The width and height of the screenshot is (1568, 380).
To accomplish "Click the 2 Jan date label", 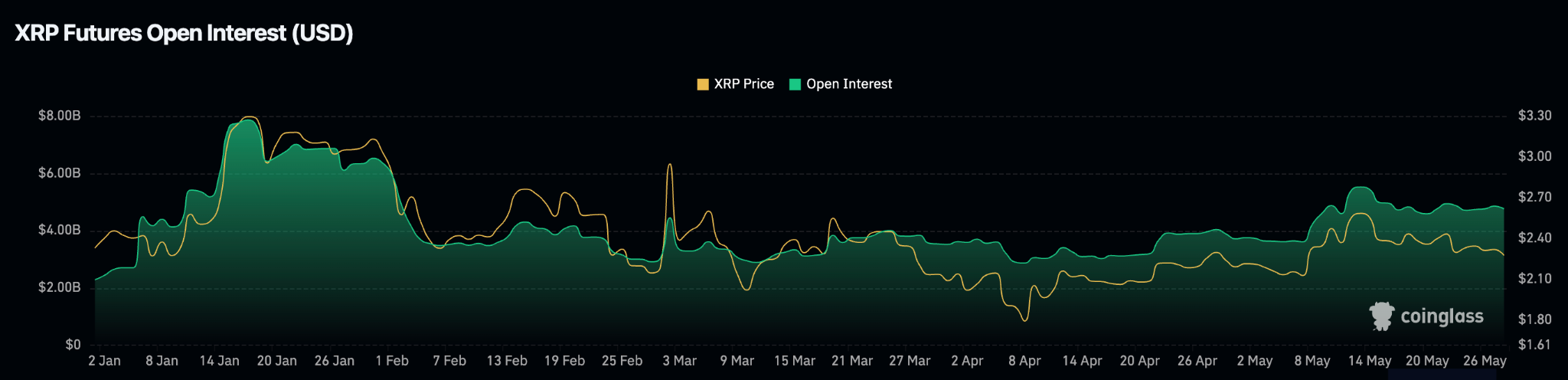I will coord(105,361).
